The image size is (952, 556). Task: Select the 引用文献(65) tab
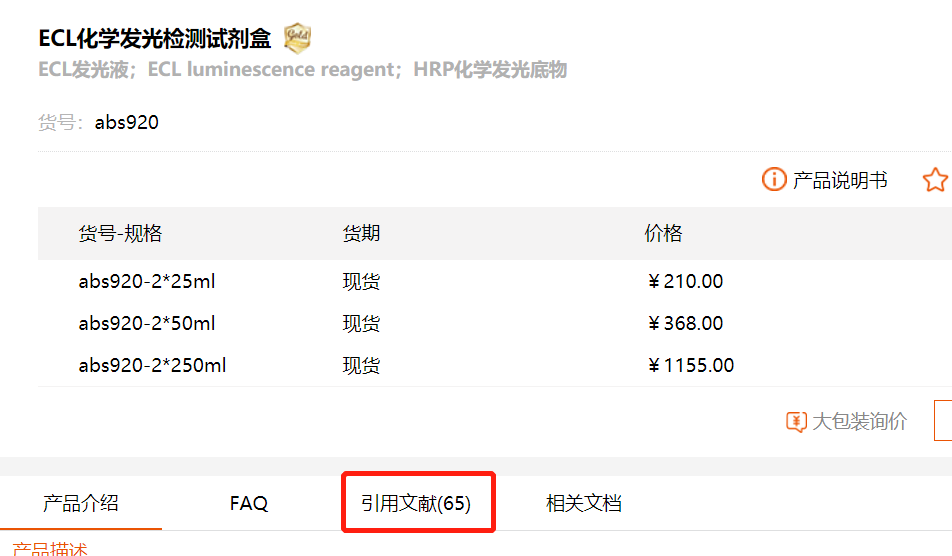(416, 503)
